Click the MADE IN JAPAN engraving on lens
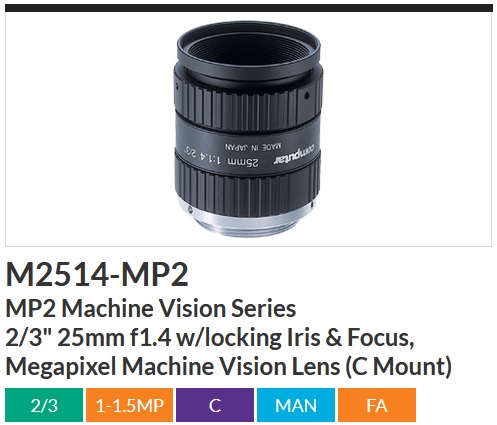Image resolution: width=497 pixels, height=425 pixels. point(253,146)
